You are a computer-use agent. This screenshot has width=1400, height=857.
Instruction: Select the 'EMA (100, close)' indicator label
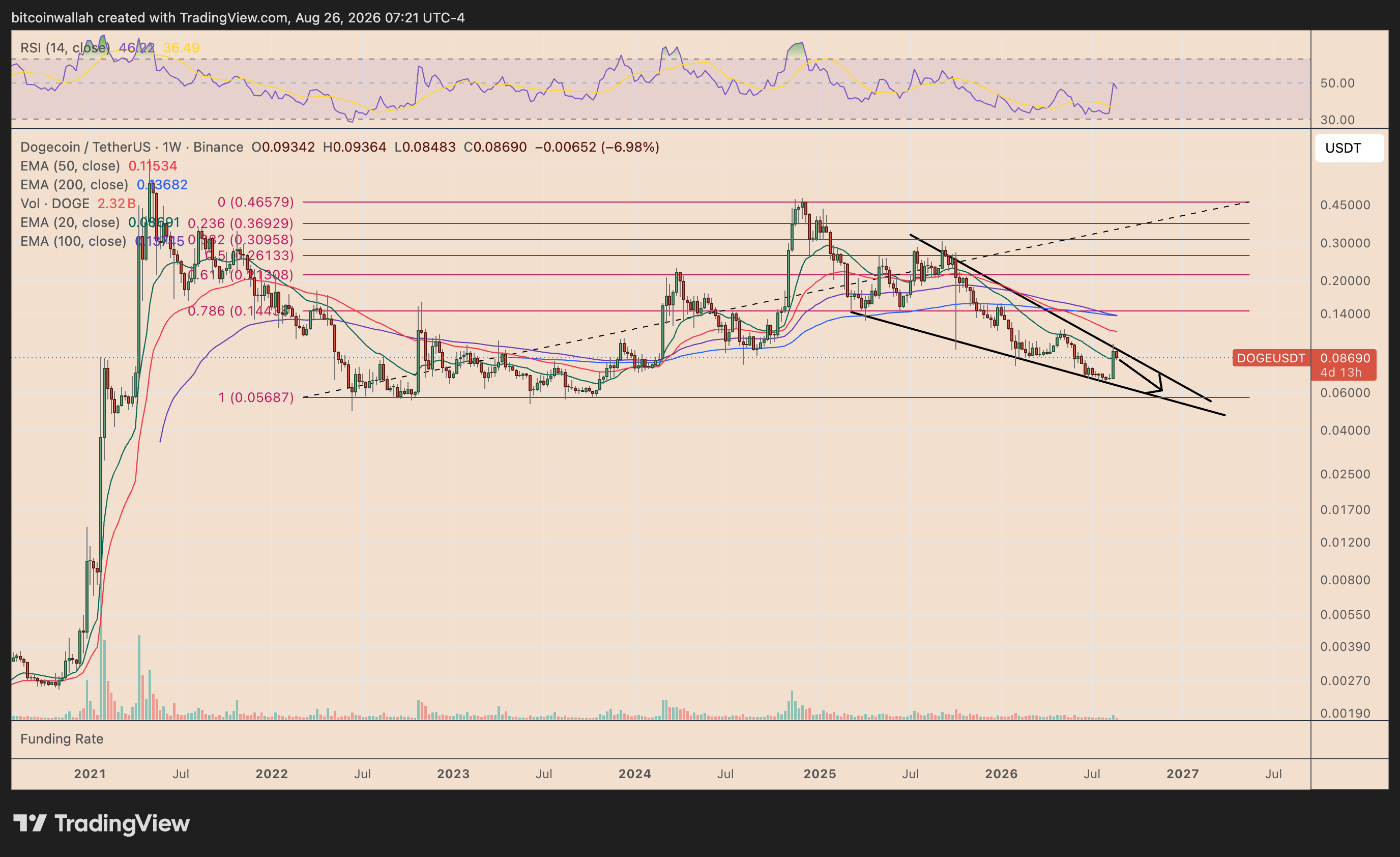tap(74, 241)
